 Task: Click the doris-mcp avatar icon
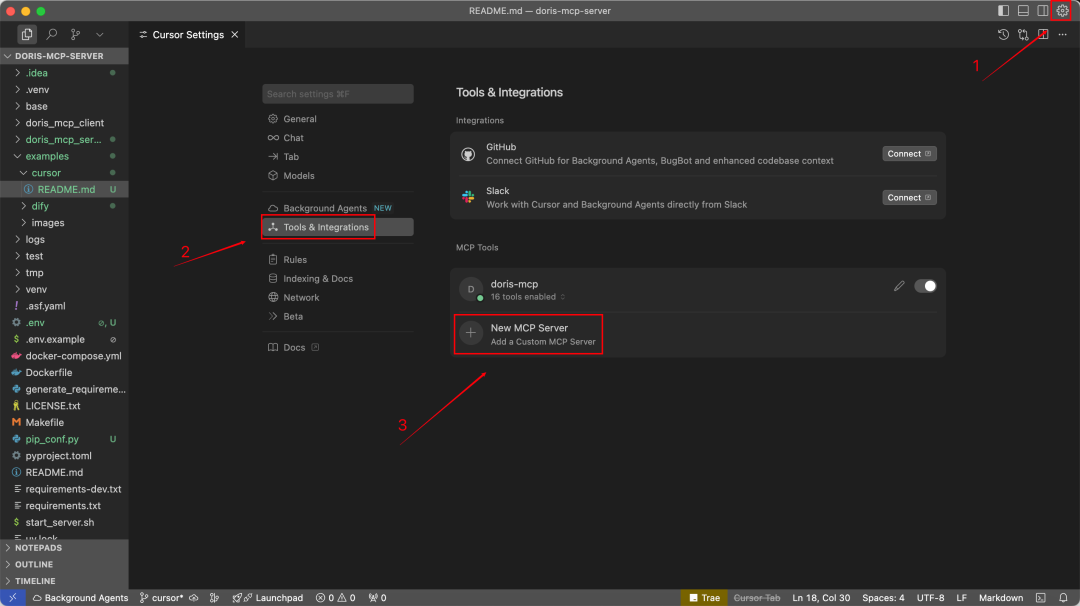[471, 289]
